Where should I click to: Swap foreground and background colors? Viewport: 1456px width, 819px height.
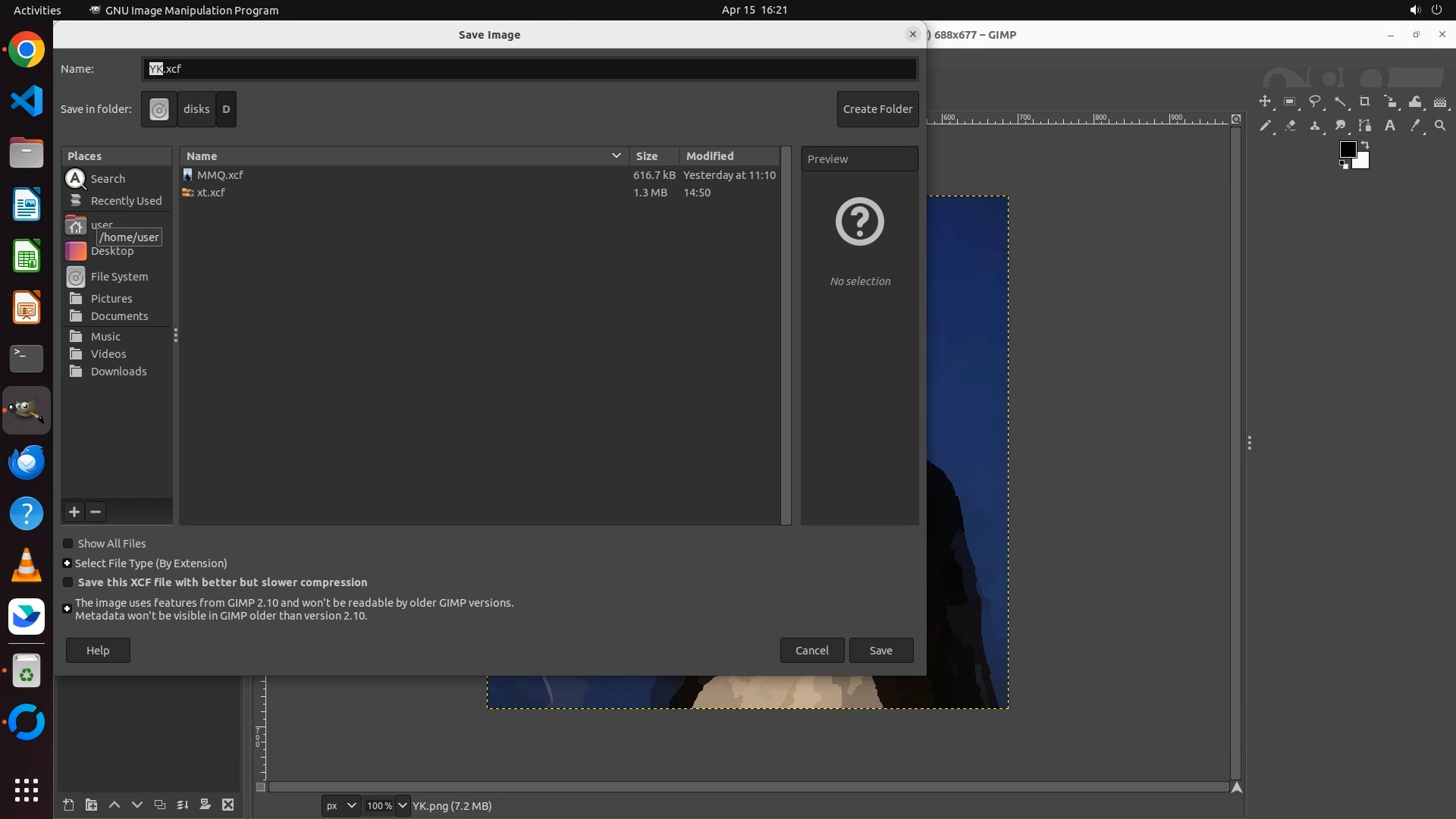[1365, 144]
